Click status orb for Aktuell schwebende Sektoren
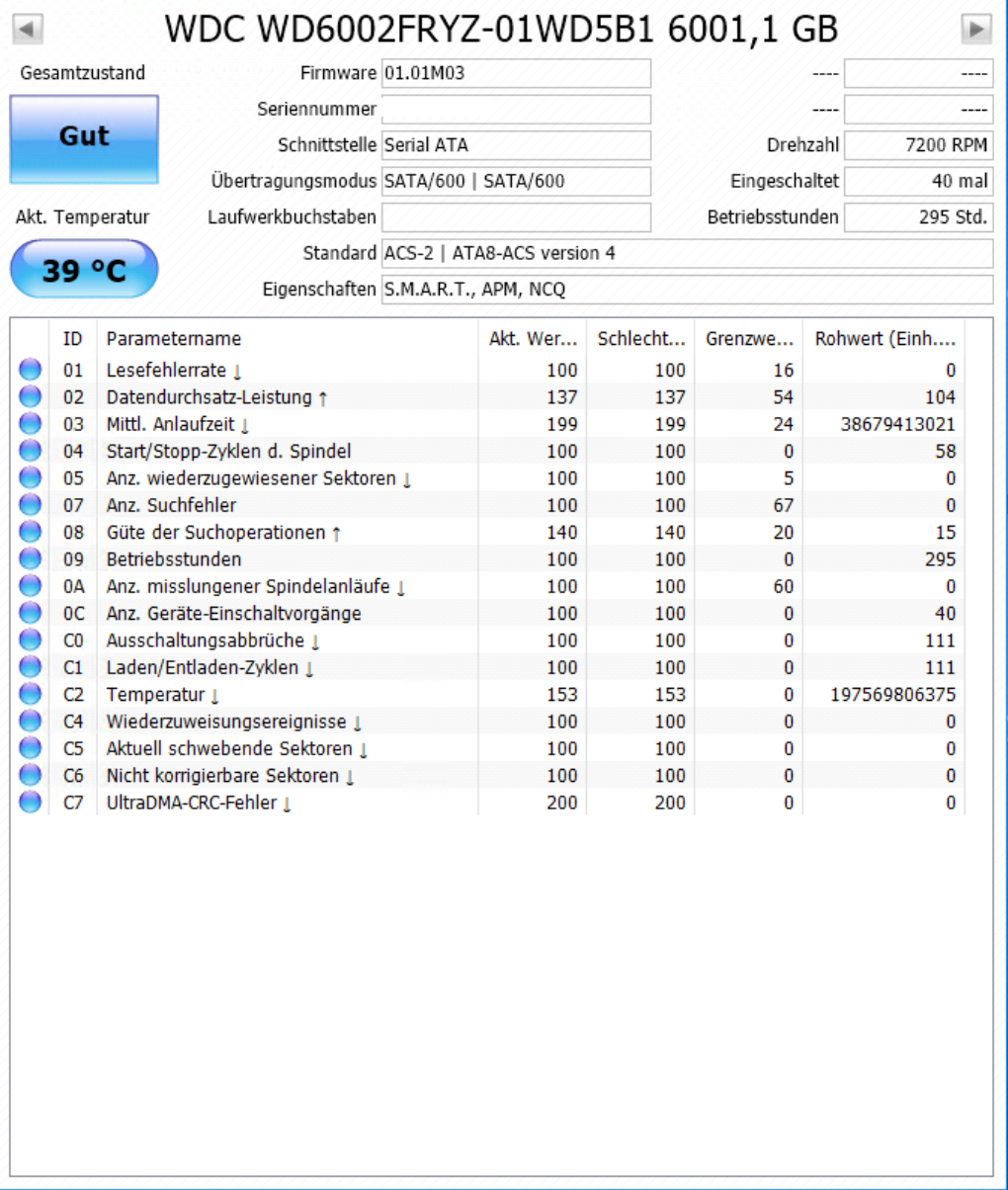1008x1190 pixels. [31, 748]
